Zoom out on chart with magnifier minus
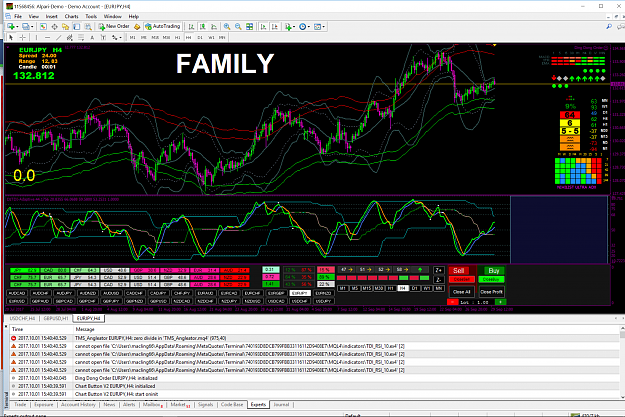This screenshot has height=417, width=625. [238, 26]
